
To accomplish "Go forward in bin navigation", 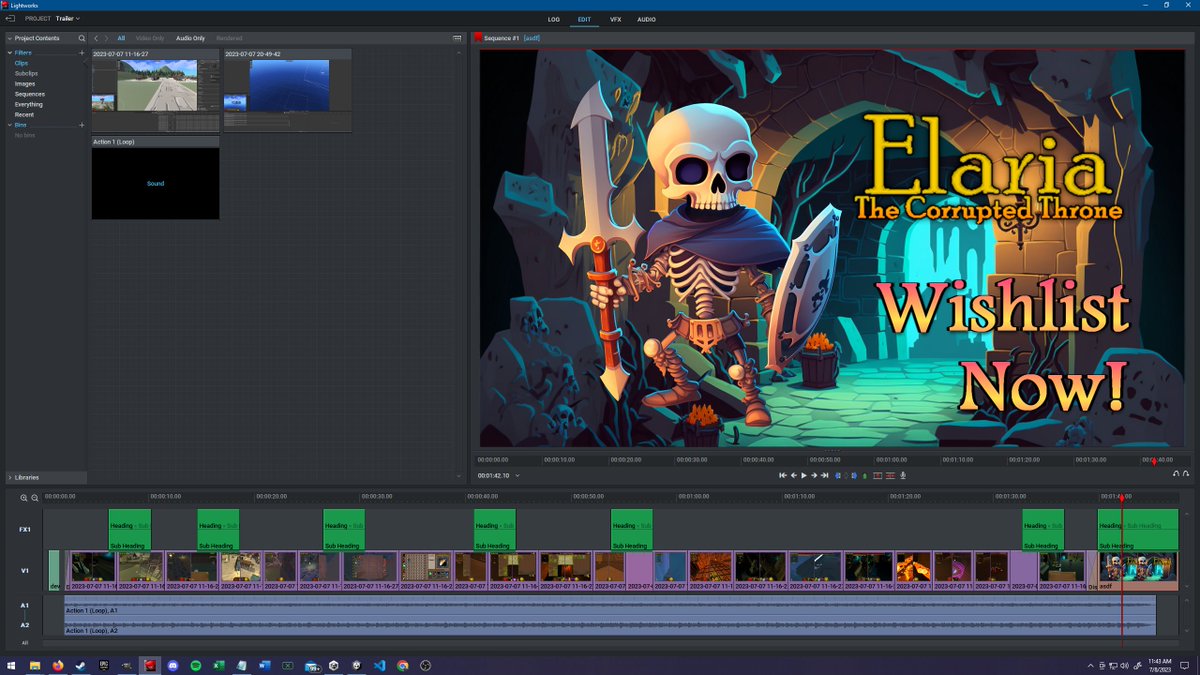I will [x=106, y=38].
